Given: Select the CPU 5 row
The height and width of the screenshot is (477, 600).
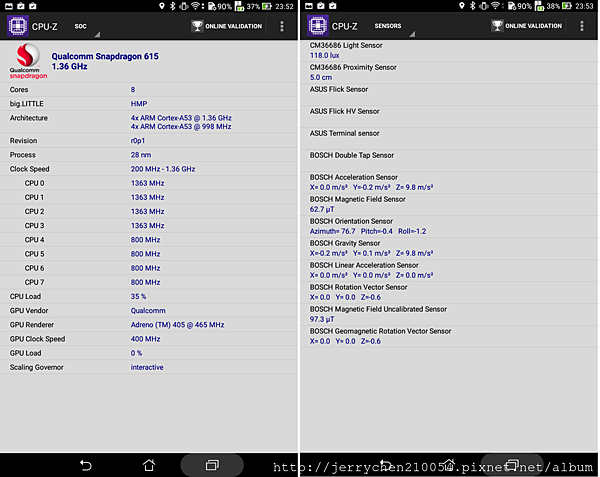Looking at the screenshot, I should click(x=149, y=254).
